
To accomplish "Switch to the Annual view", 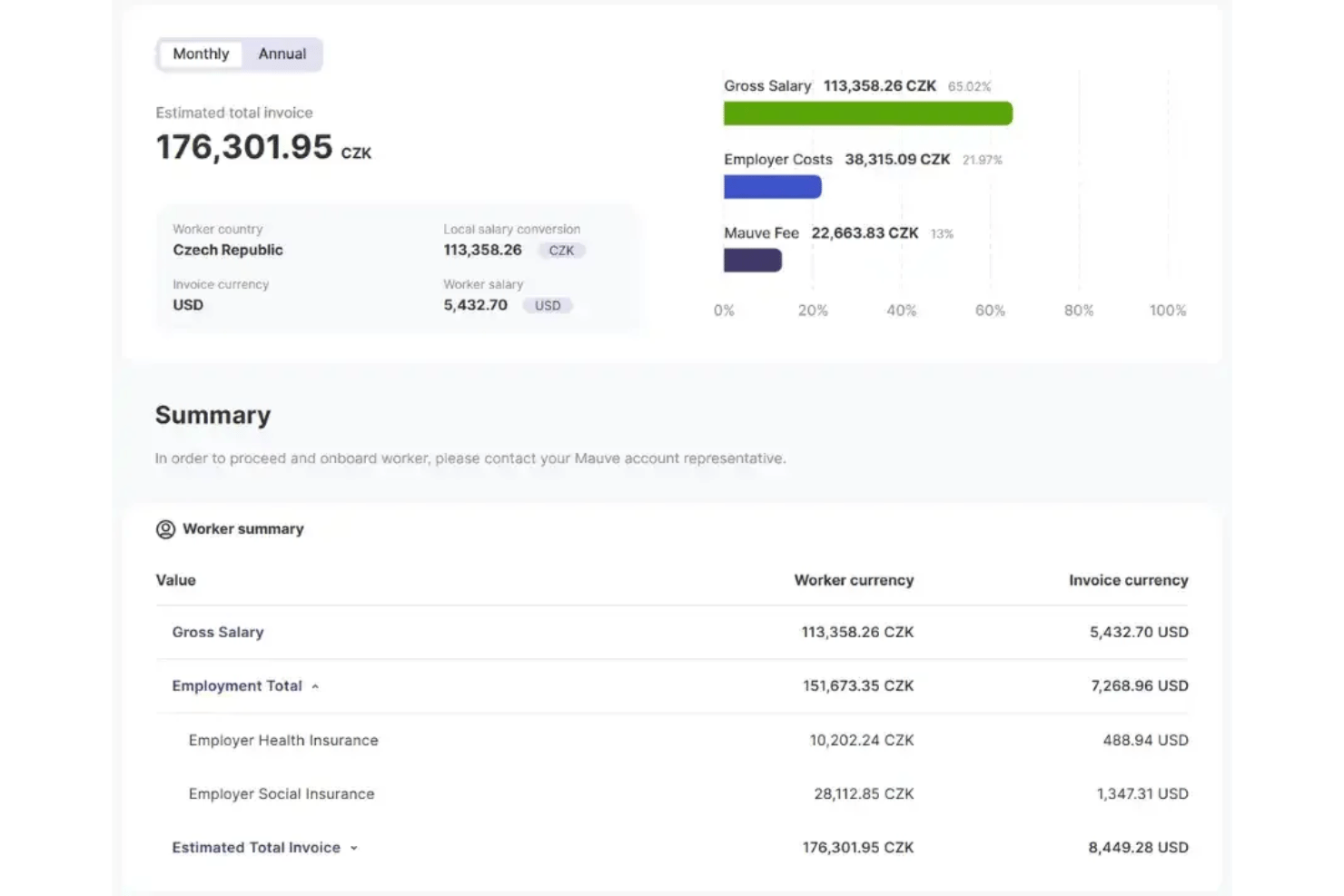I will [x=282, y=54].
